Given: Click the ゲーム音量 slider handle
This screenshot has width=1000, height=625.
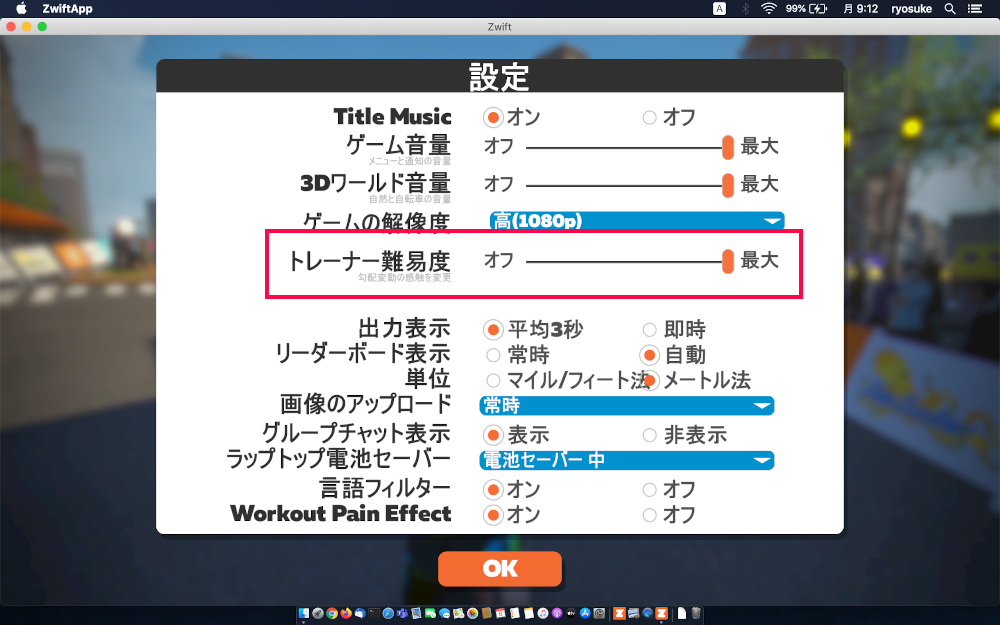Looking at the screenshot, I should pyautogui.click(x=728, y=147).
